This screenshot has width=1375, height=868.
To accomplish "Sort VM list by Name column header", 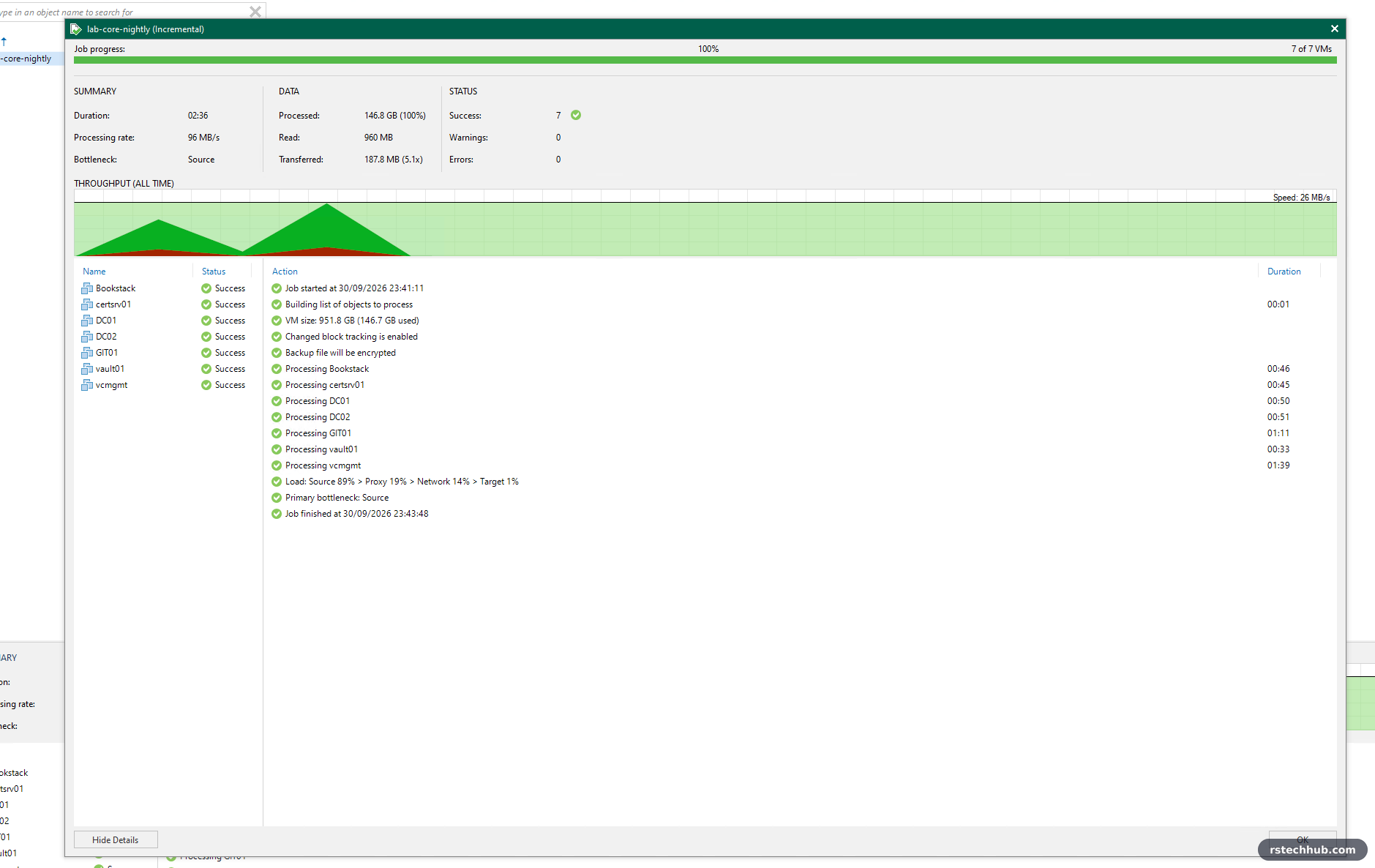I will 94,272.
